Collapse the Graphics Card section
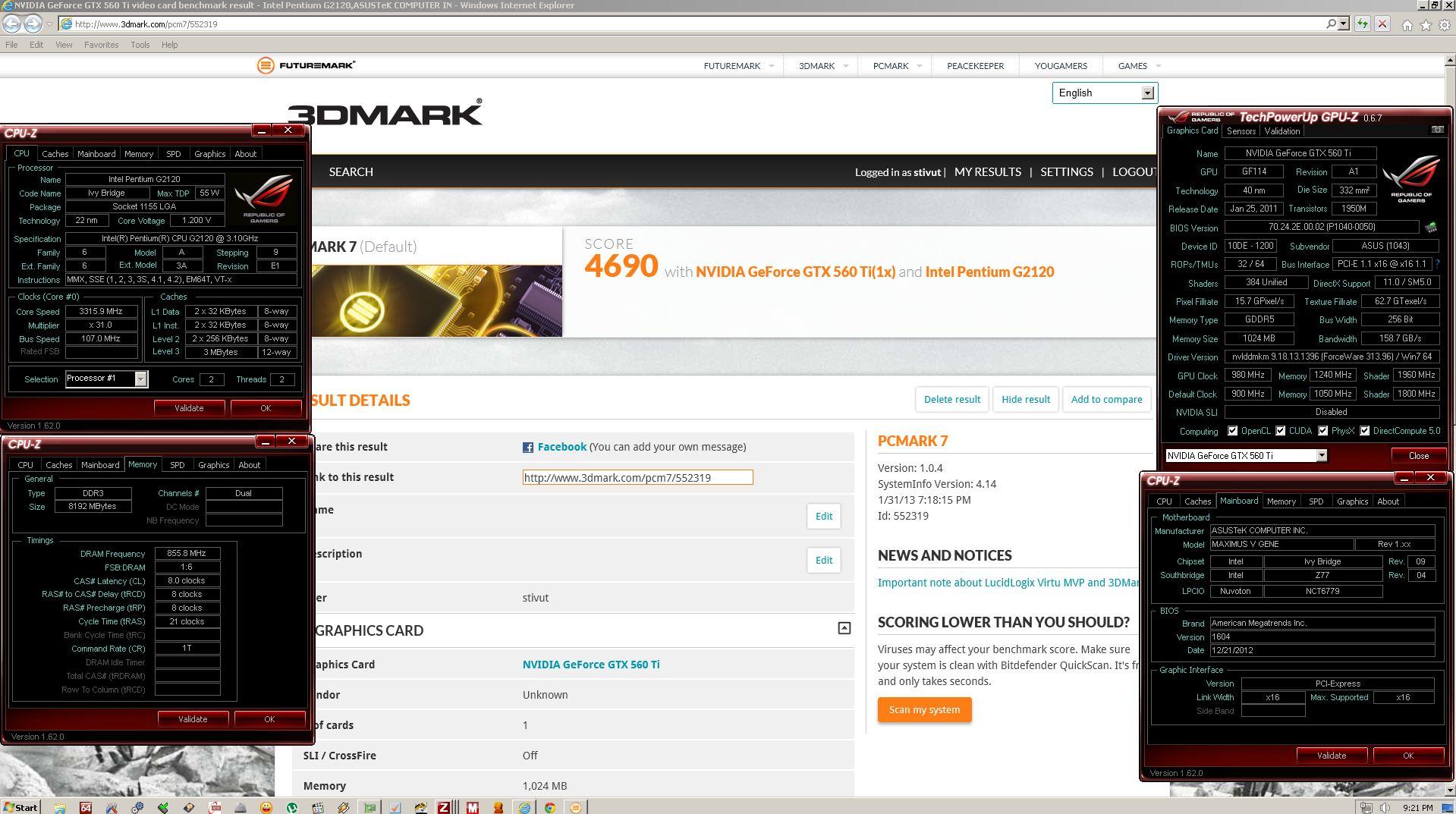1456x814 pixels. click(x=844, y=628)
